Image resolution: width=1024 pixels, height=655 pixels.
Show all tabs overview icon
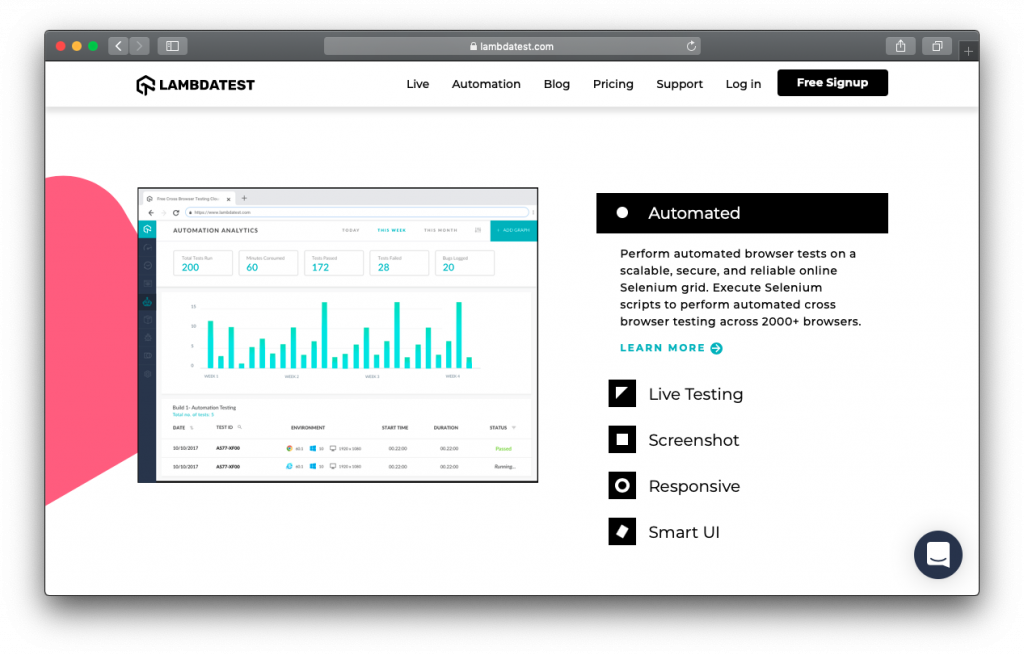pyautogui.click(x=937, y=46)
